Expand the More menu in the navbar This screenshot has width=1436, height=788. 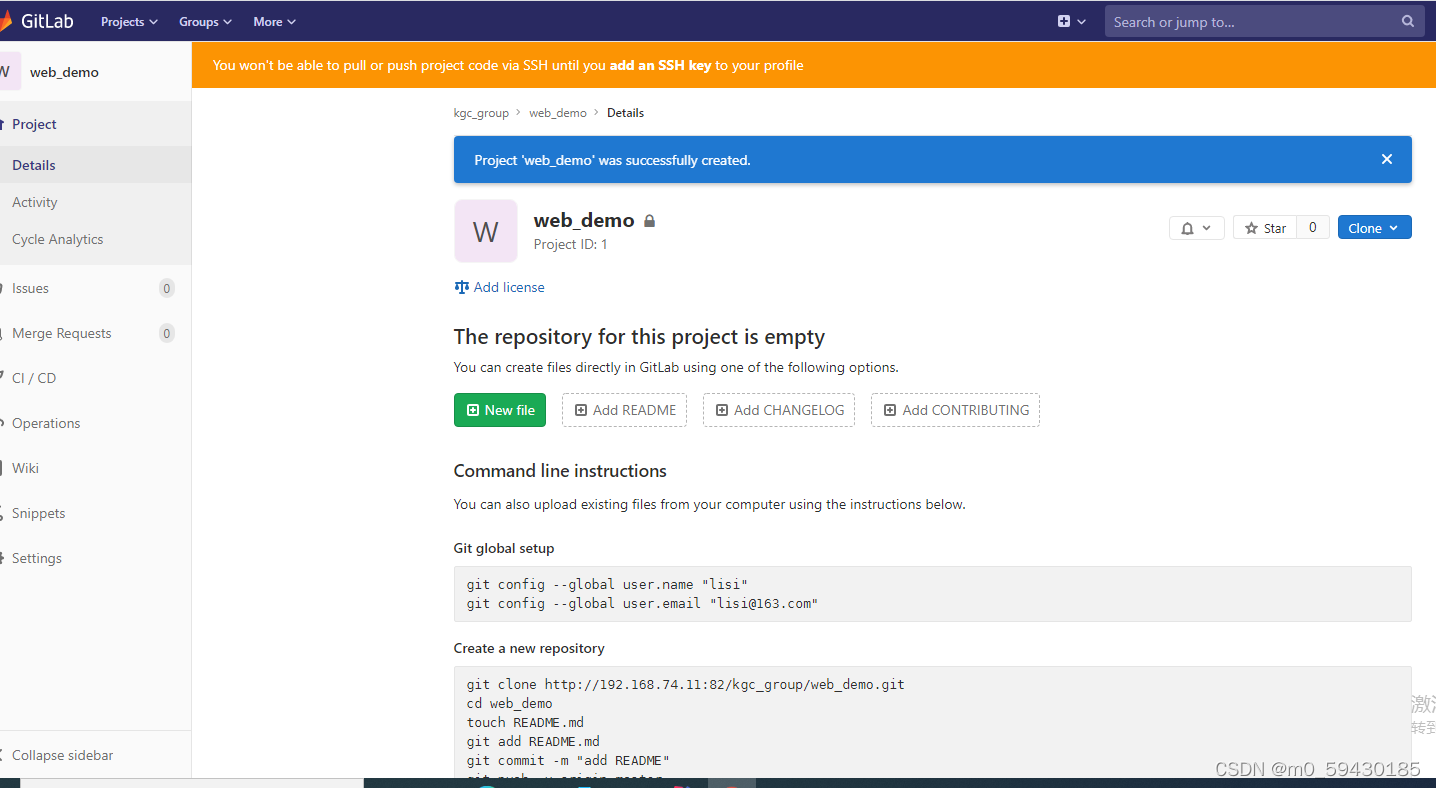point(274,21)
